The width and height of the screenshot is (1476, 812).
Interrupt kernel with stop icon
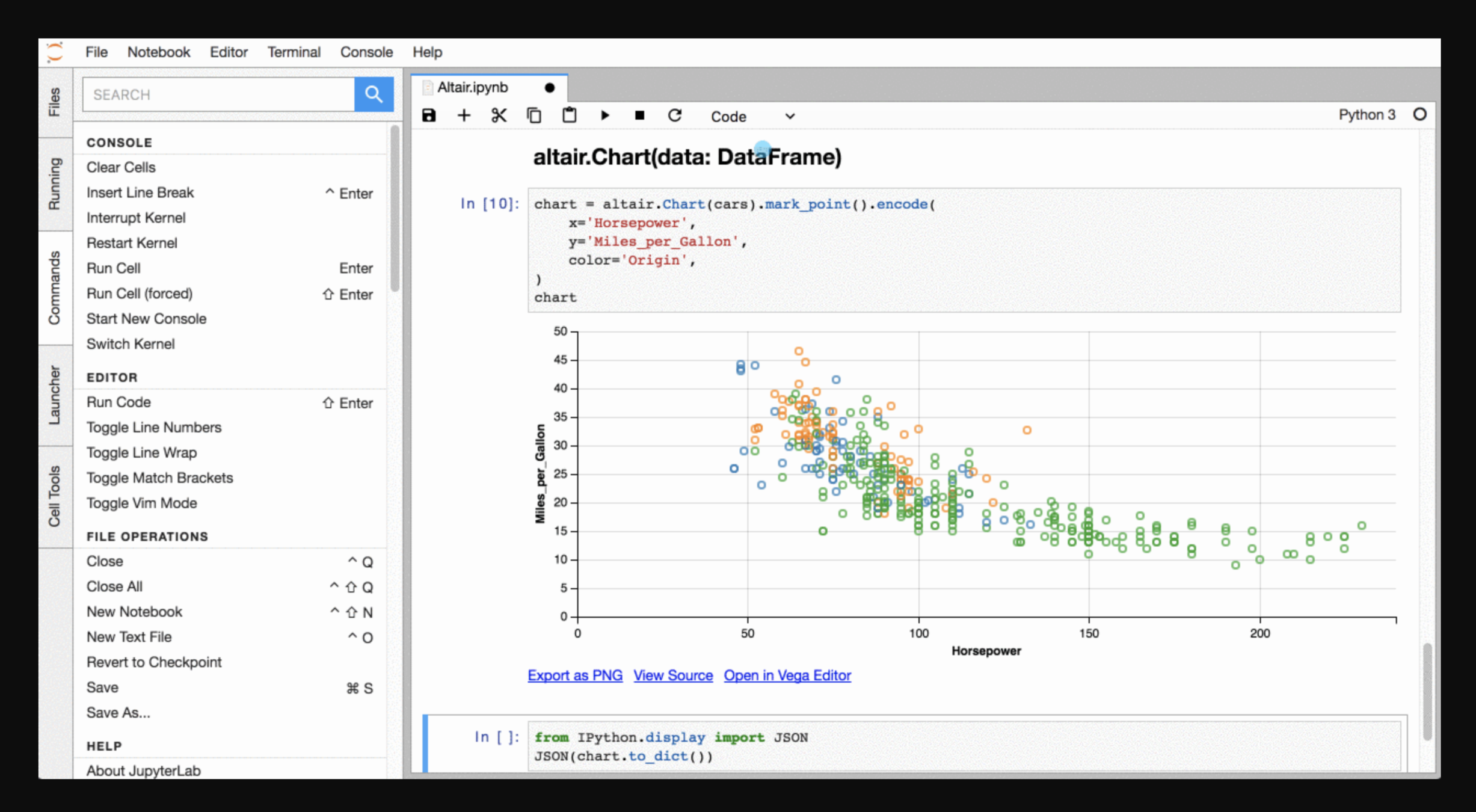coord(639,115)
